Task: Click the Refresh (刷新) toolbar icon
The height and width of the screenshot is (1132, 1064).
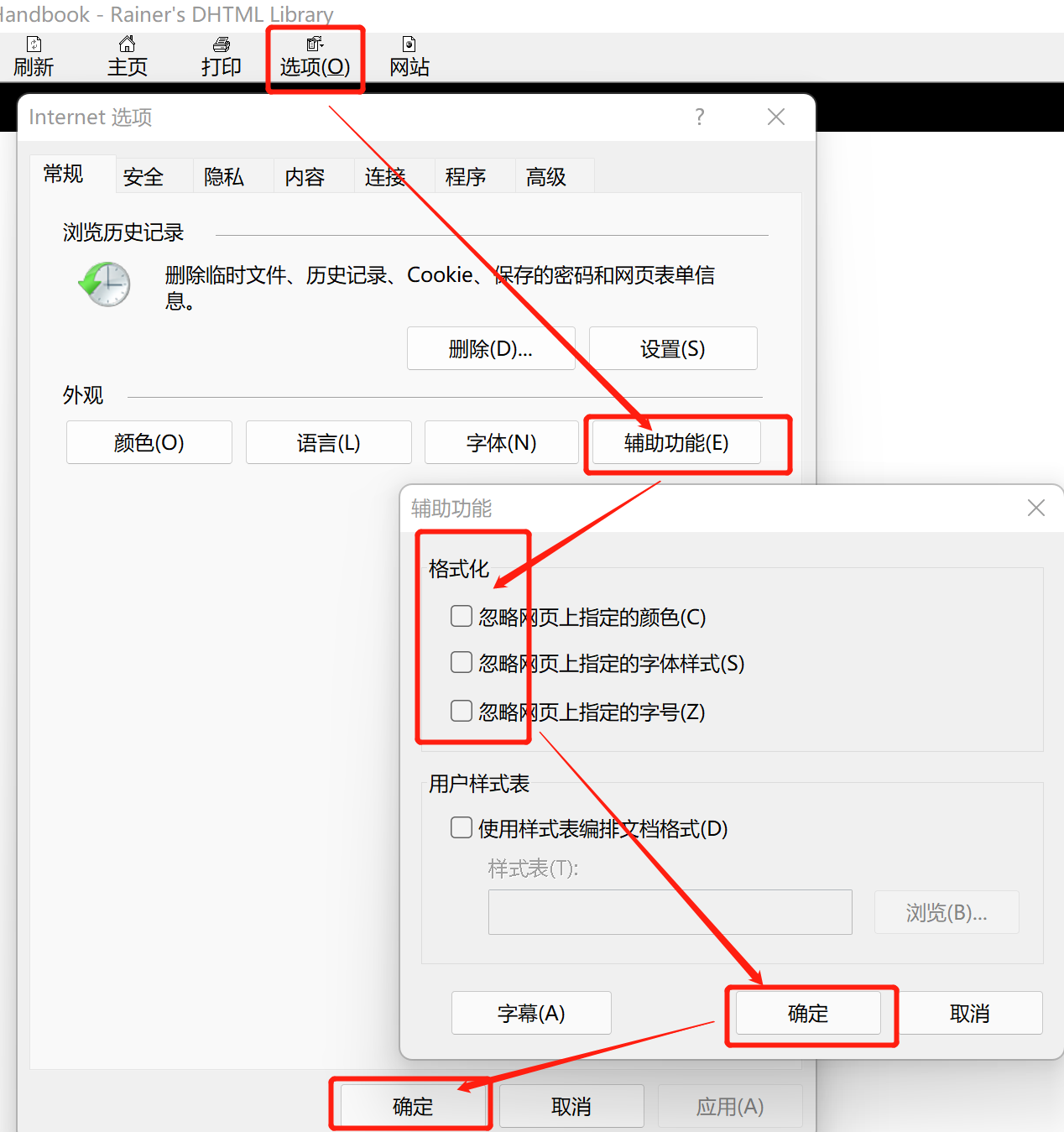Action: 34,44
